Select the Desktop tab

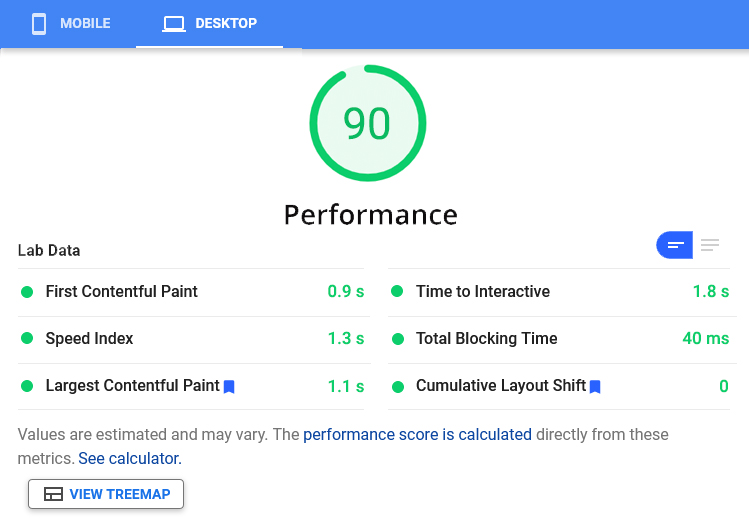click(210, 24)
